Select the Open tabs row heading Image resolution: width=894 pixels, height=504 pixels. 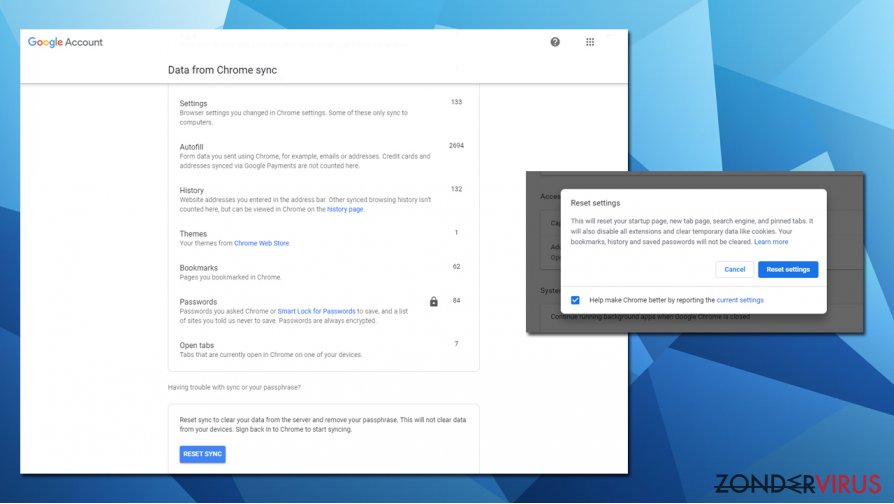point(197,345)
